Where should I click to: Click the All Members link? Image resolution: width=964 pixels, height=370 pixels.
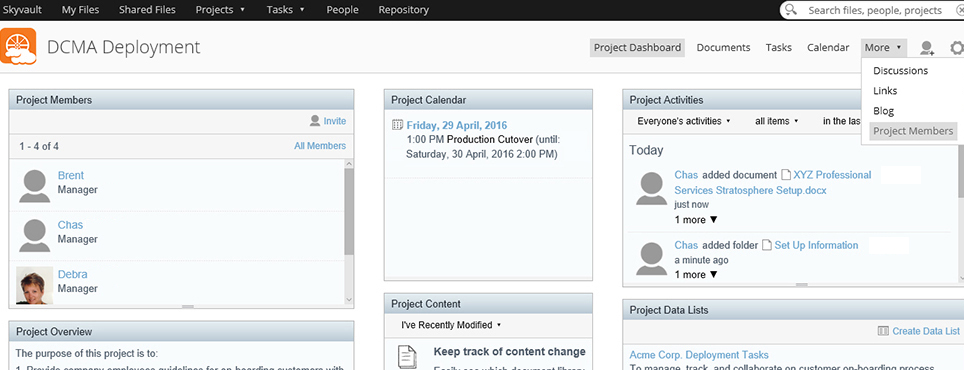coord(320,146)
